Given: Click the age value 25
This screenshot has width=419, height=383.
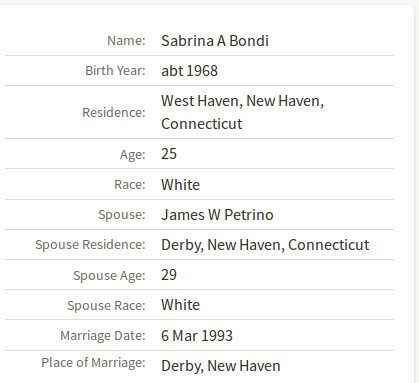Looking at the screenshot, I should point(169,154).
